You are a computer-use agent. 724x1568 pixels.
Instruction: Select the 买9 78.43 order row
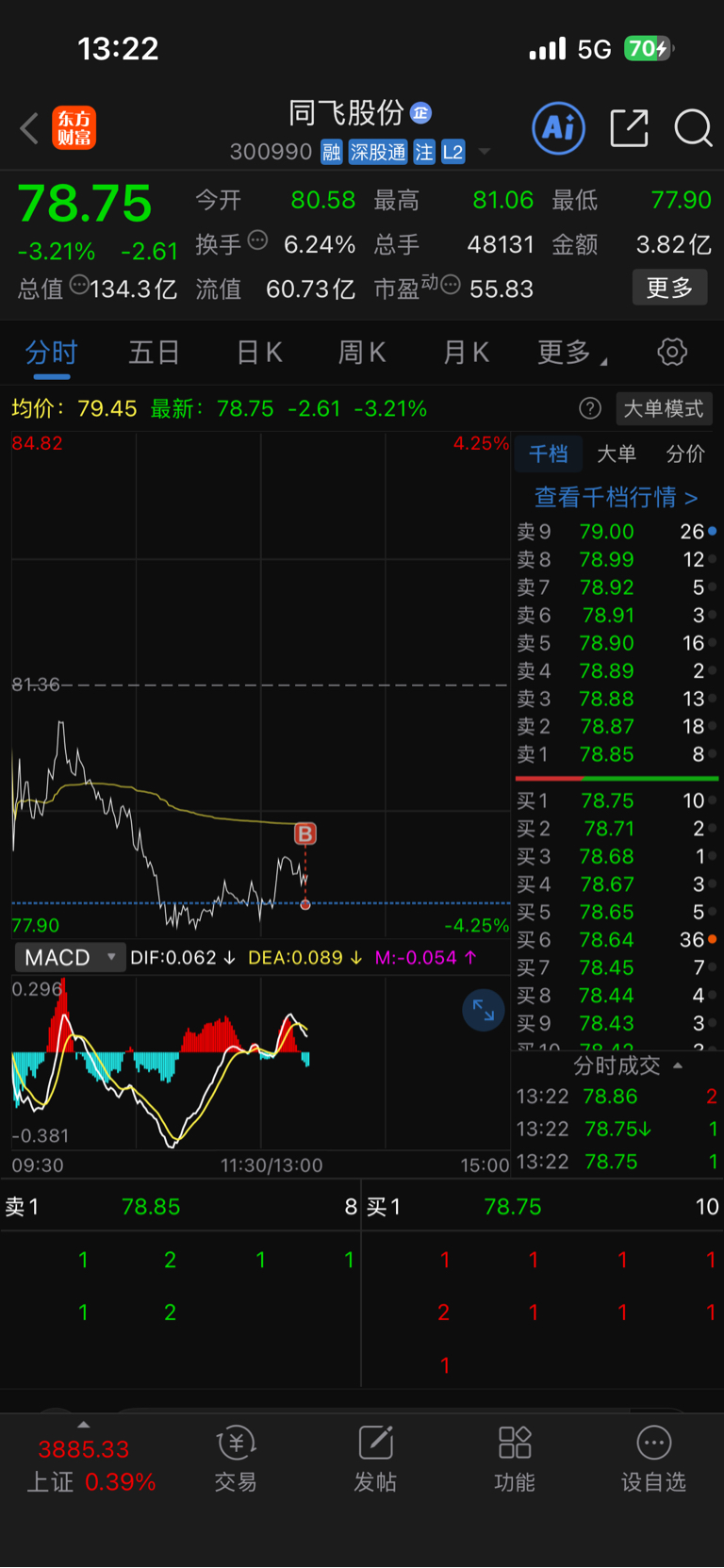click(617, 1023)
